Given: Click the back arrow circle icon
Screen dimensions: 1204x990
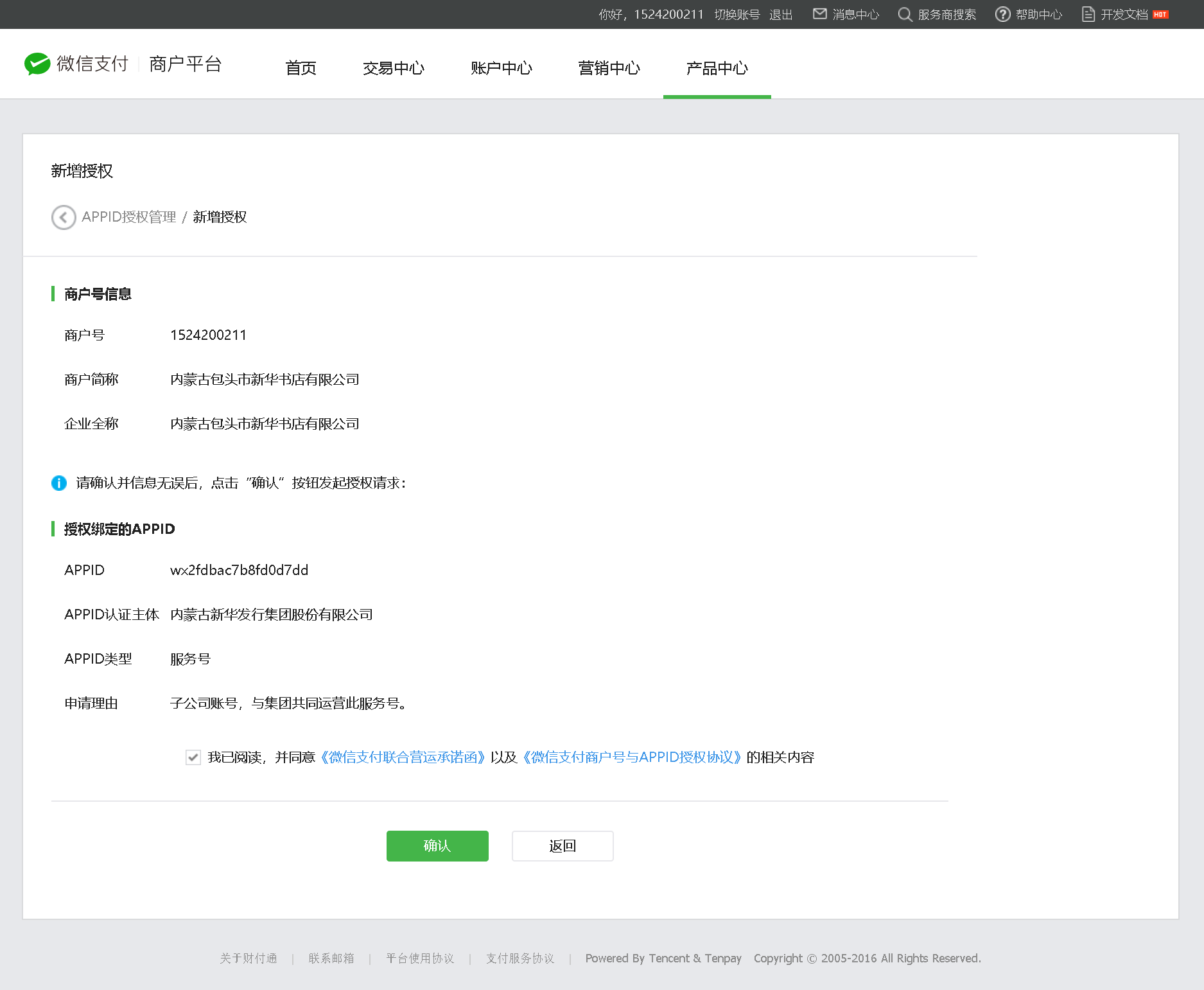Looking at the screenshot, I should click(x=63, y=217).
